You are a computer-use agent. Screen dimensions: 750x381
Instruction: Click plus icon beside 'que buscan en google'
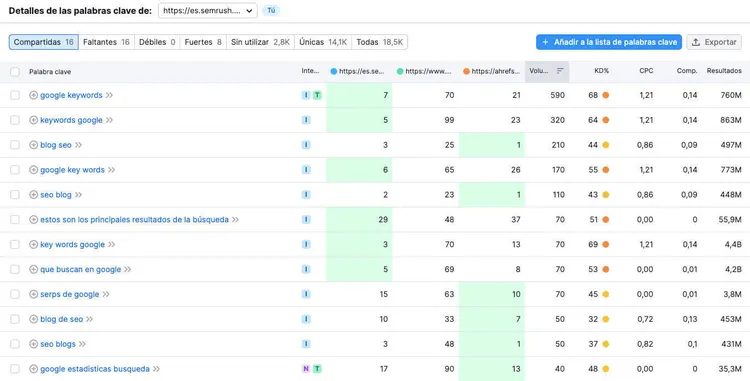click(x=33, y=269)
